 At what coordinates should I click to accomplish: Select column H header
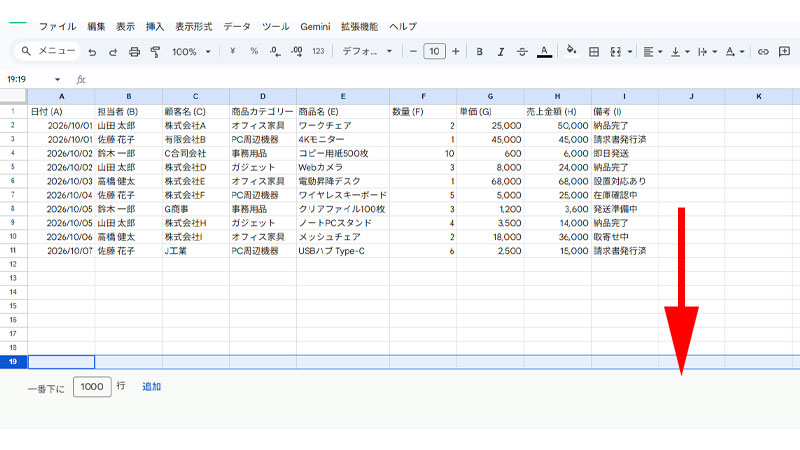[557, 96]
